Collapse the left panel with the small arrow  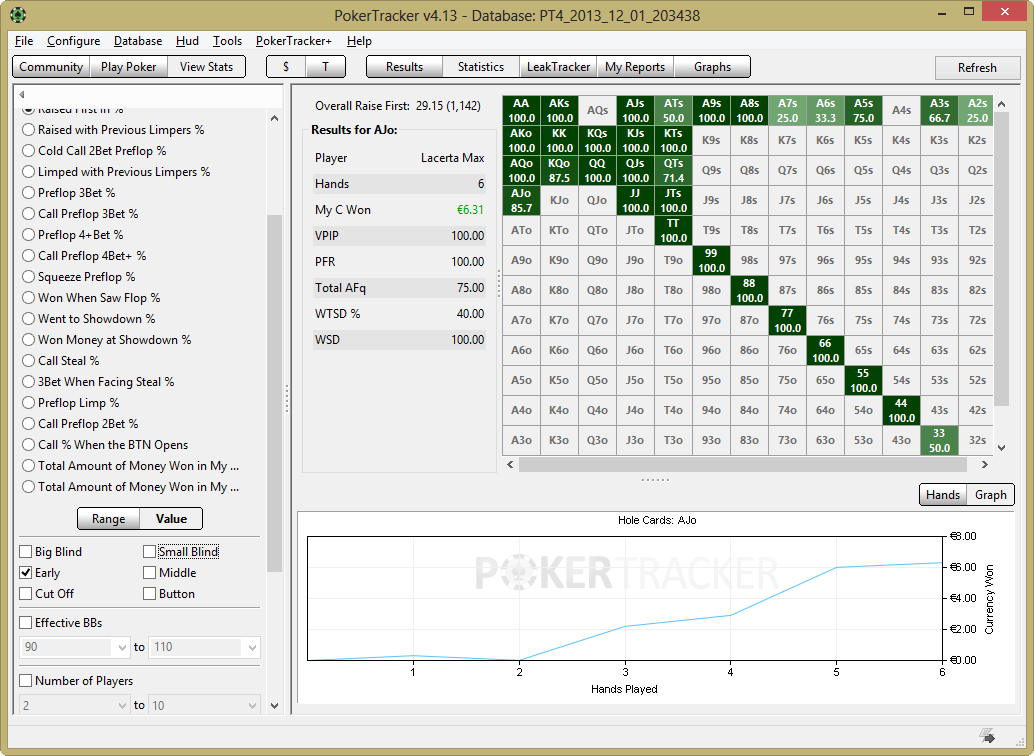22,94
